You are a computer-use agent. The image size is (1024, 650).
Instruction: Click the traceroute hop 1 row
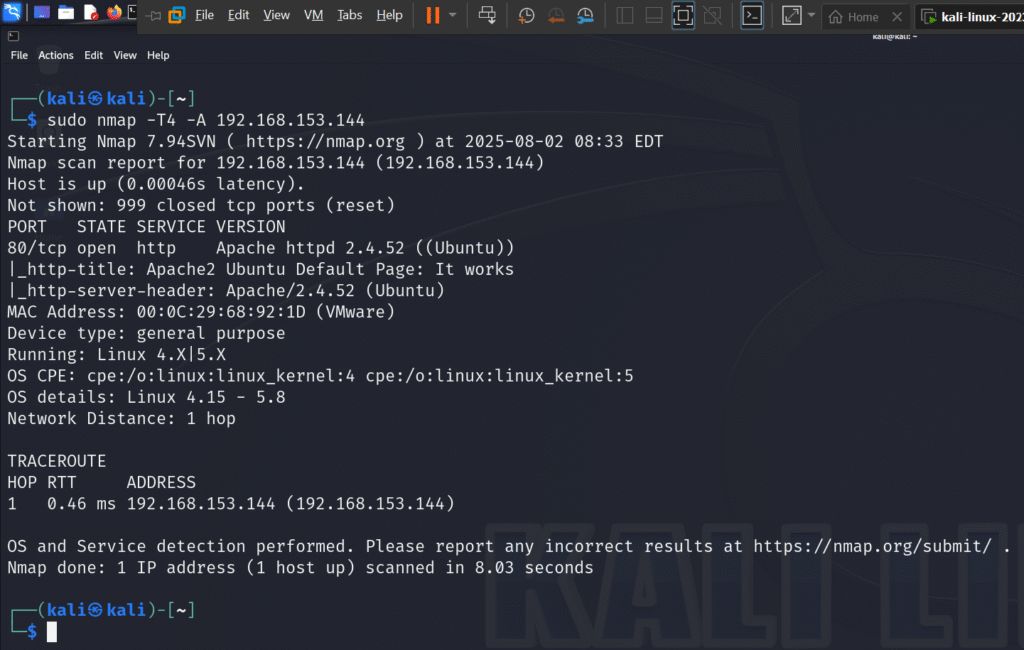click(231, 504)
